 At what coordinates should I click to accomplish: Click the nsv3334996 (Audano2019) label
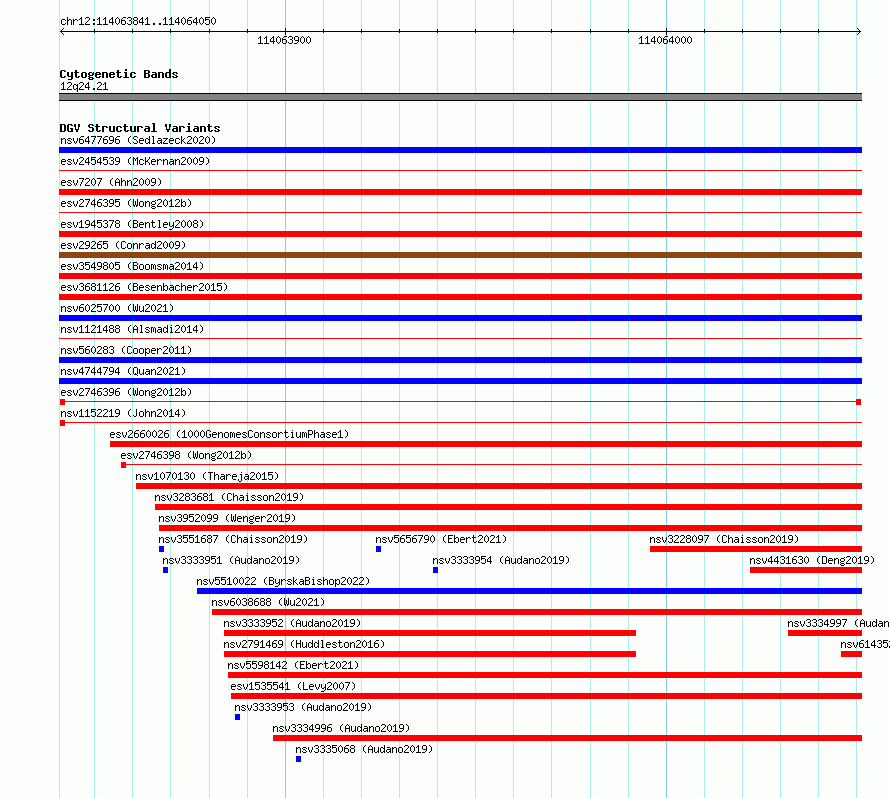(341, 728)
